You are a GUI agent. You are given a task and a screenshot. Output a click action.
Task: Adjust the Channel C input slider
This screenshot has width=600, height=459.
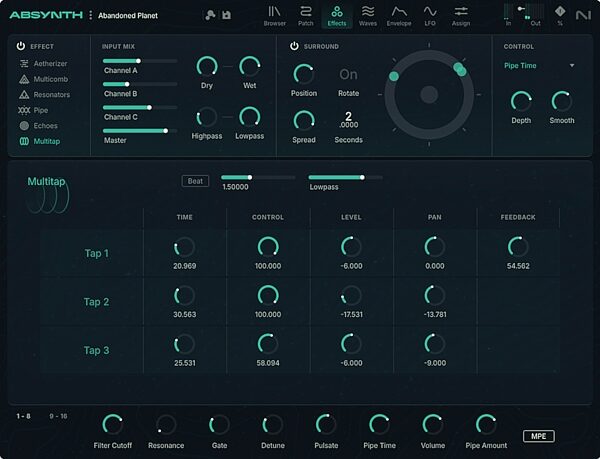click(x=140, y=107)
